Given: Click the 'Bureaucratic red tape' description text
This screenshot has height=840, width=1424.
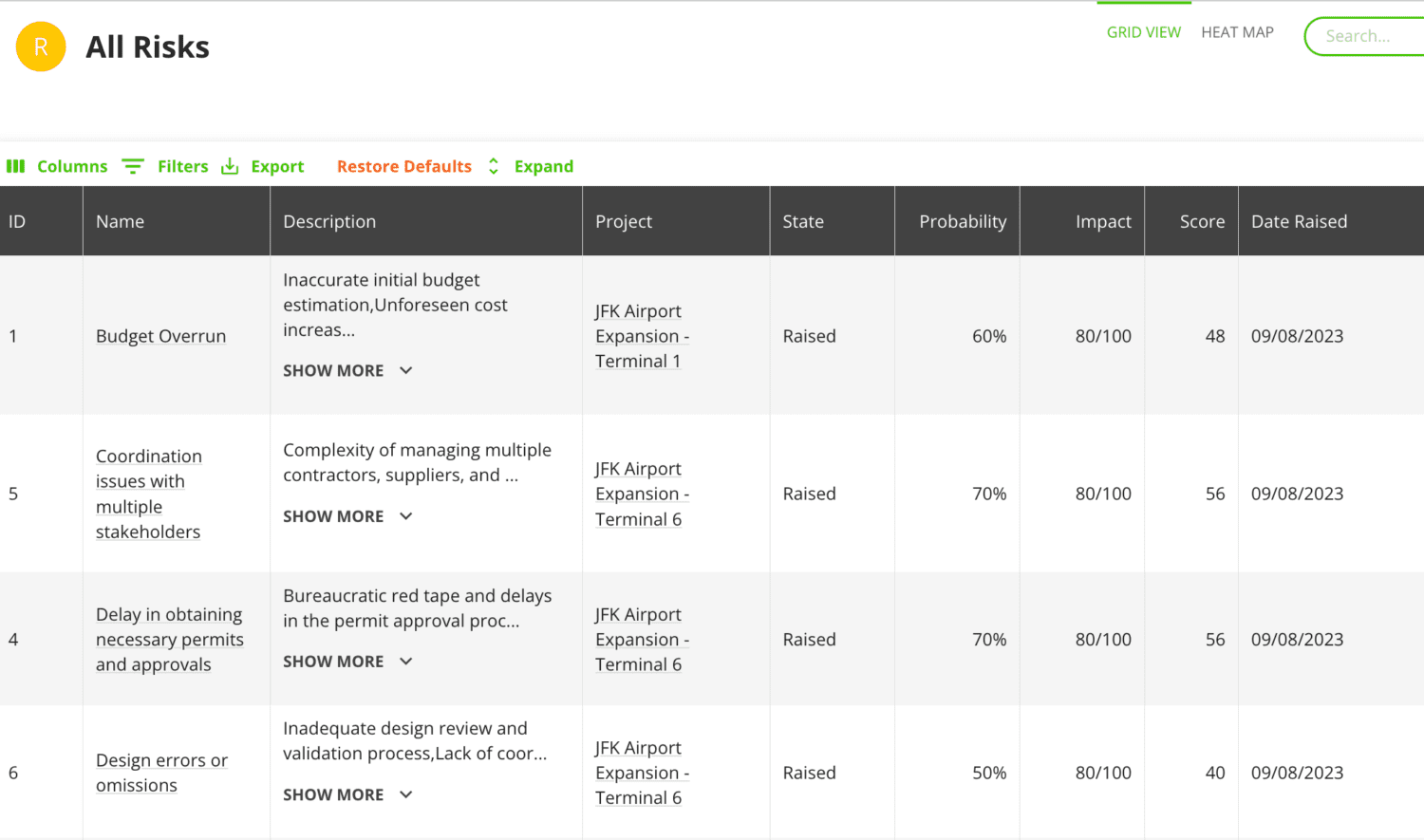Looking at the screenshot, I should [x=417, y=608].
